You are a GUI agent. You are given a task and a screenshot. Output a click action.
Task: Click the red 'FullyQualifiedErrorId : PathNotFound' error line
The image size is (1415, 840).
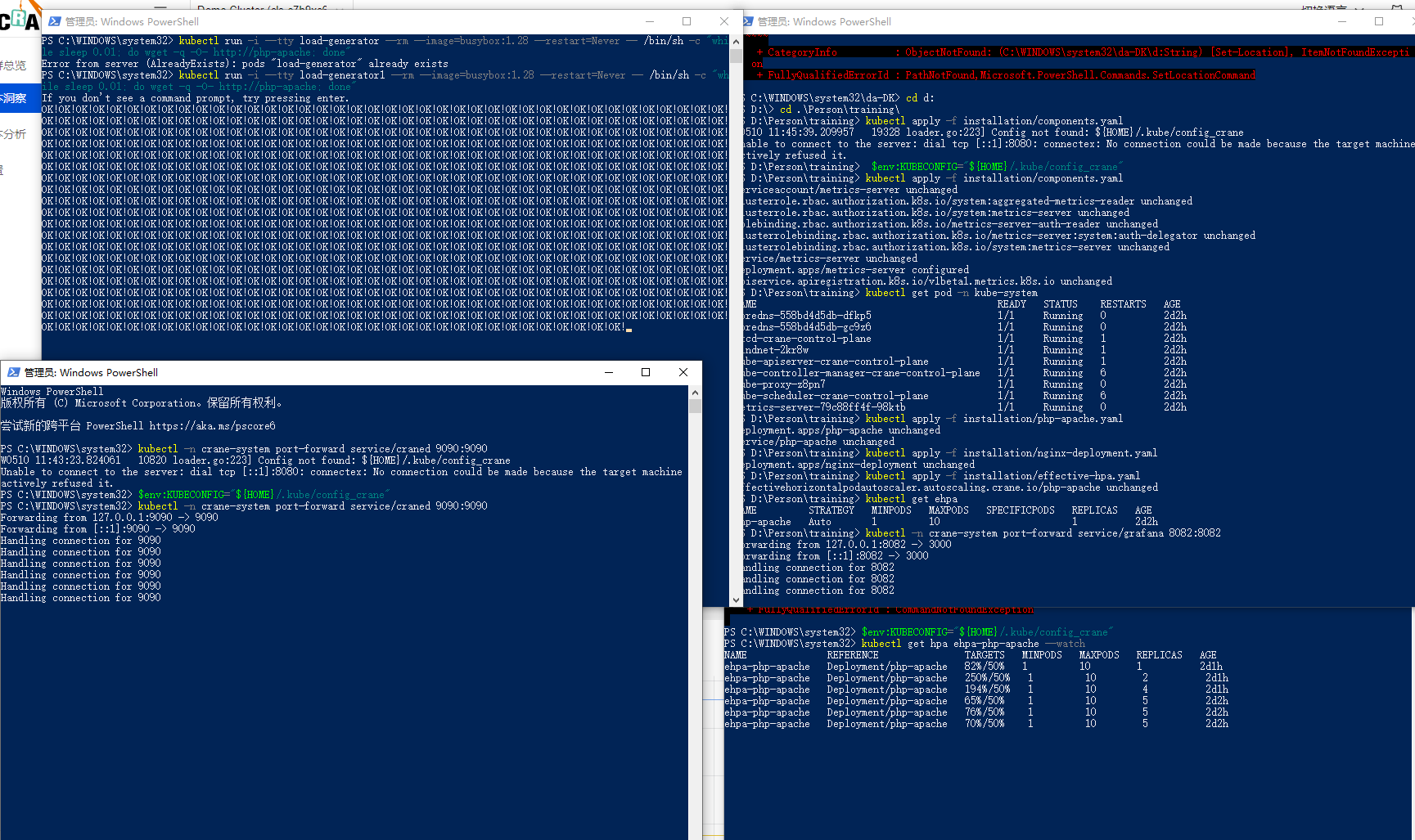1006,75
